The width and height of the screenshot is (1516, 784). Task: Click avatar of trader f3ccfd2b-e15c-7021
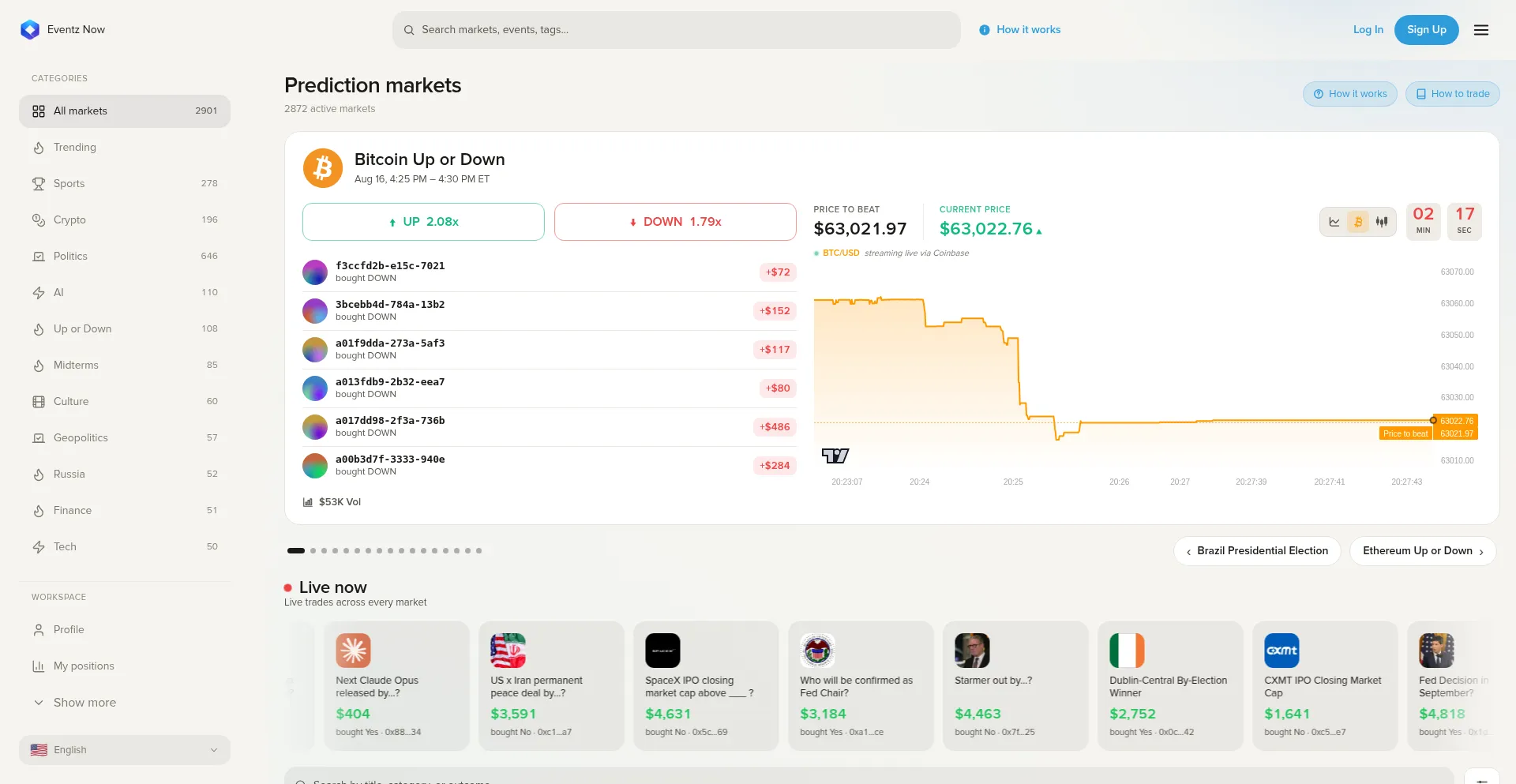coord(315,272)
